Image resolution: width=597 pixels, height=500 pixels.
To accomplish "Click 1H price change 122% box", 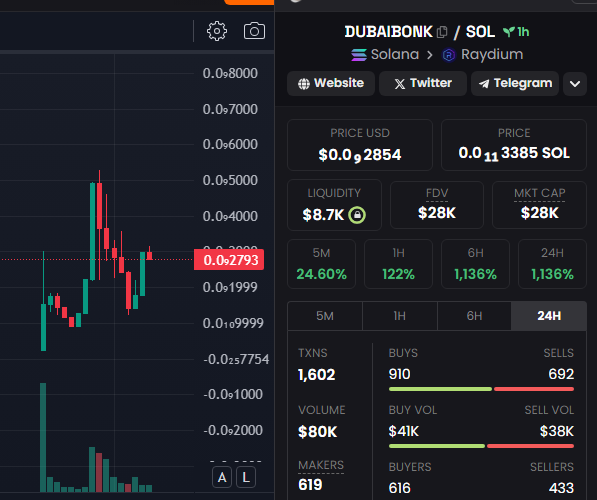I will 398,264.
